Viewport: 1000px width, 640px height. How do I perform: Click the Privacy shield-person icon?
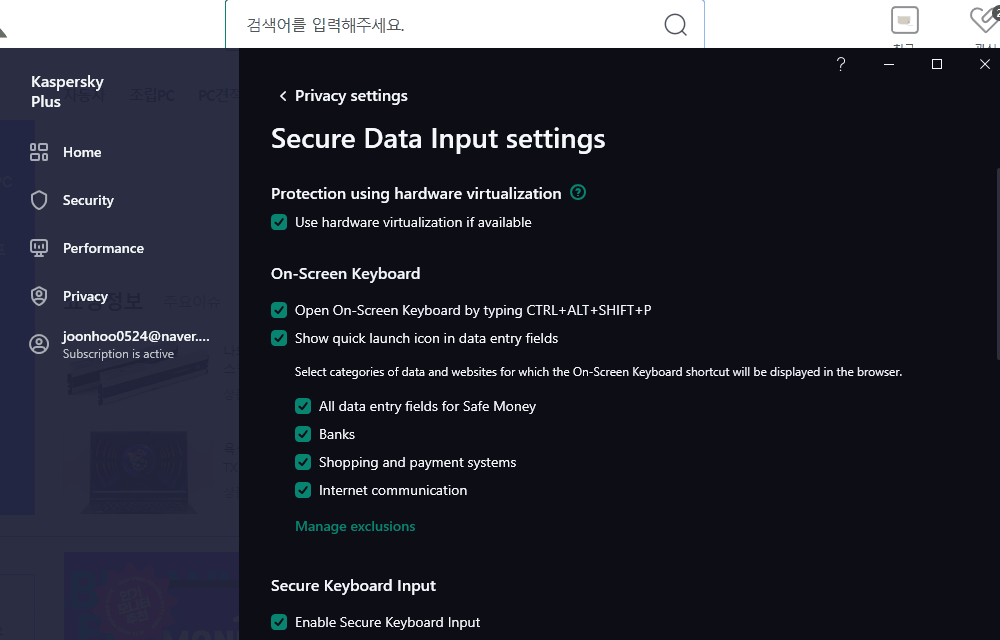click(x=39, y=296)
